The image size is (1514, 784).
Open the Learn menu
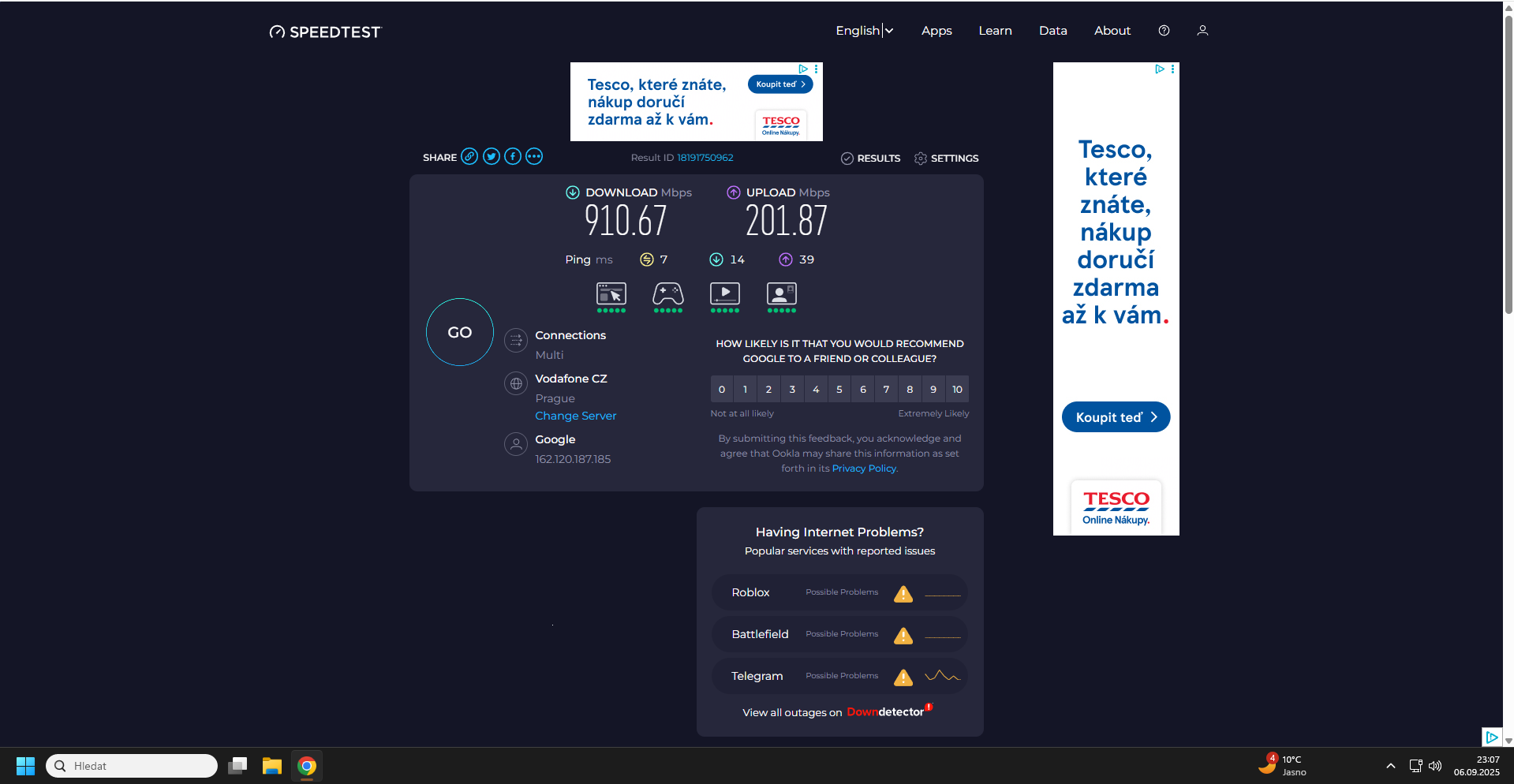point(995,31)
